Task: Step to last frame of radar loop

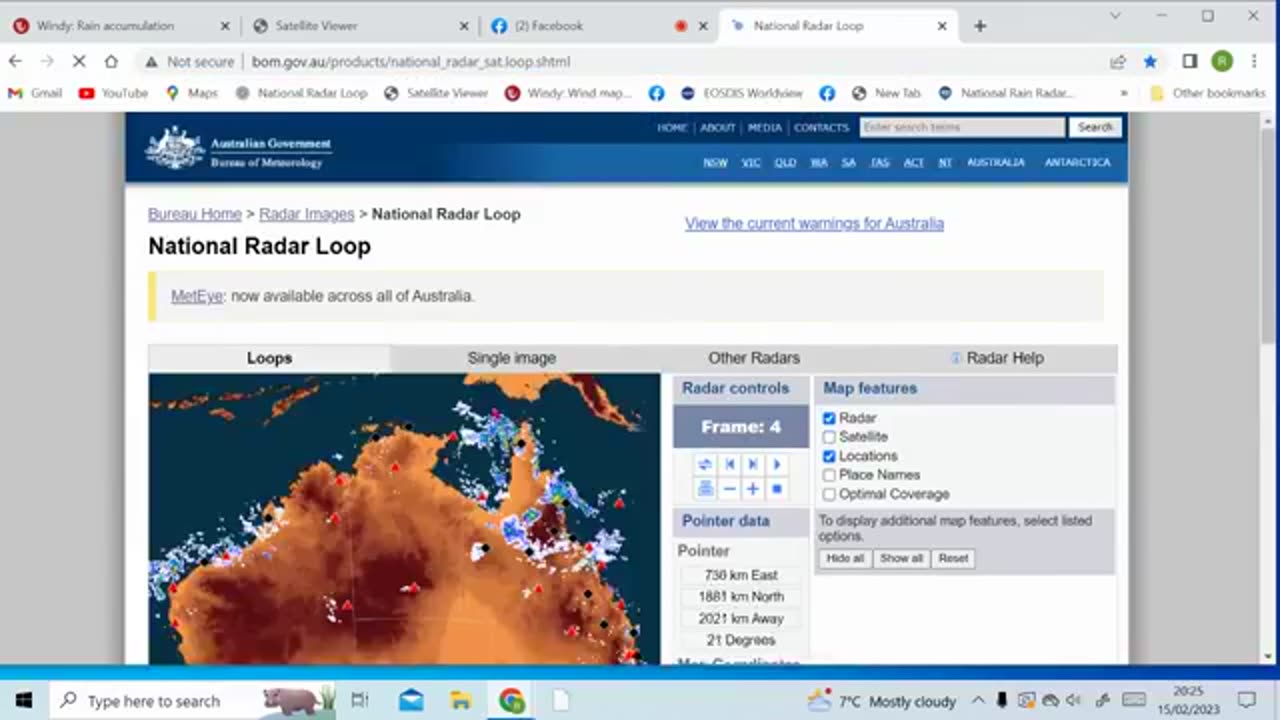Action: (x=753, y=464)
